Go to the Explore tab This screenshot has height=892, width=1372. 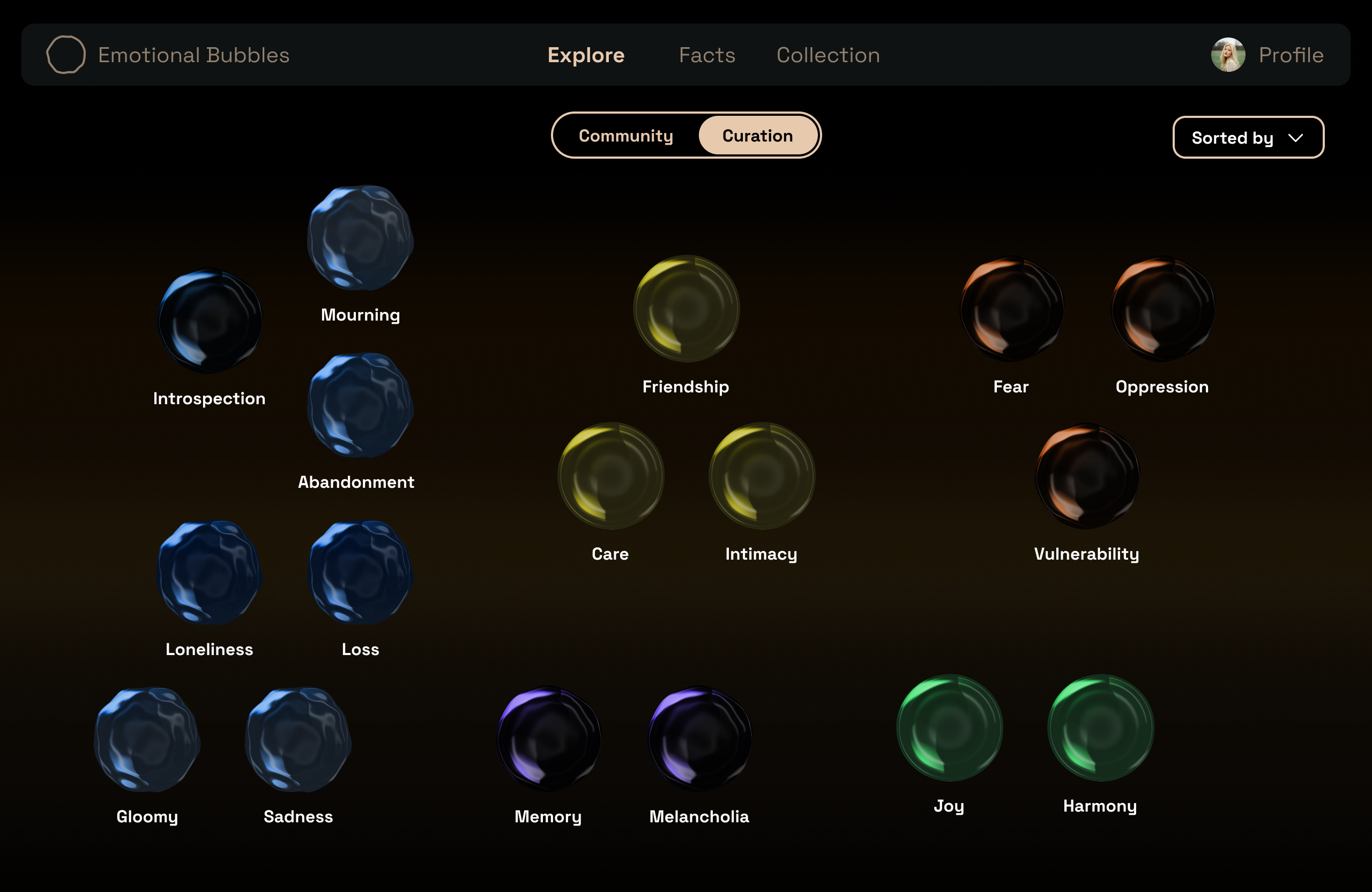[586, 55]
